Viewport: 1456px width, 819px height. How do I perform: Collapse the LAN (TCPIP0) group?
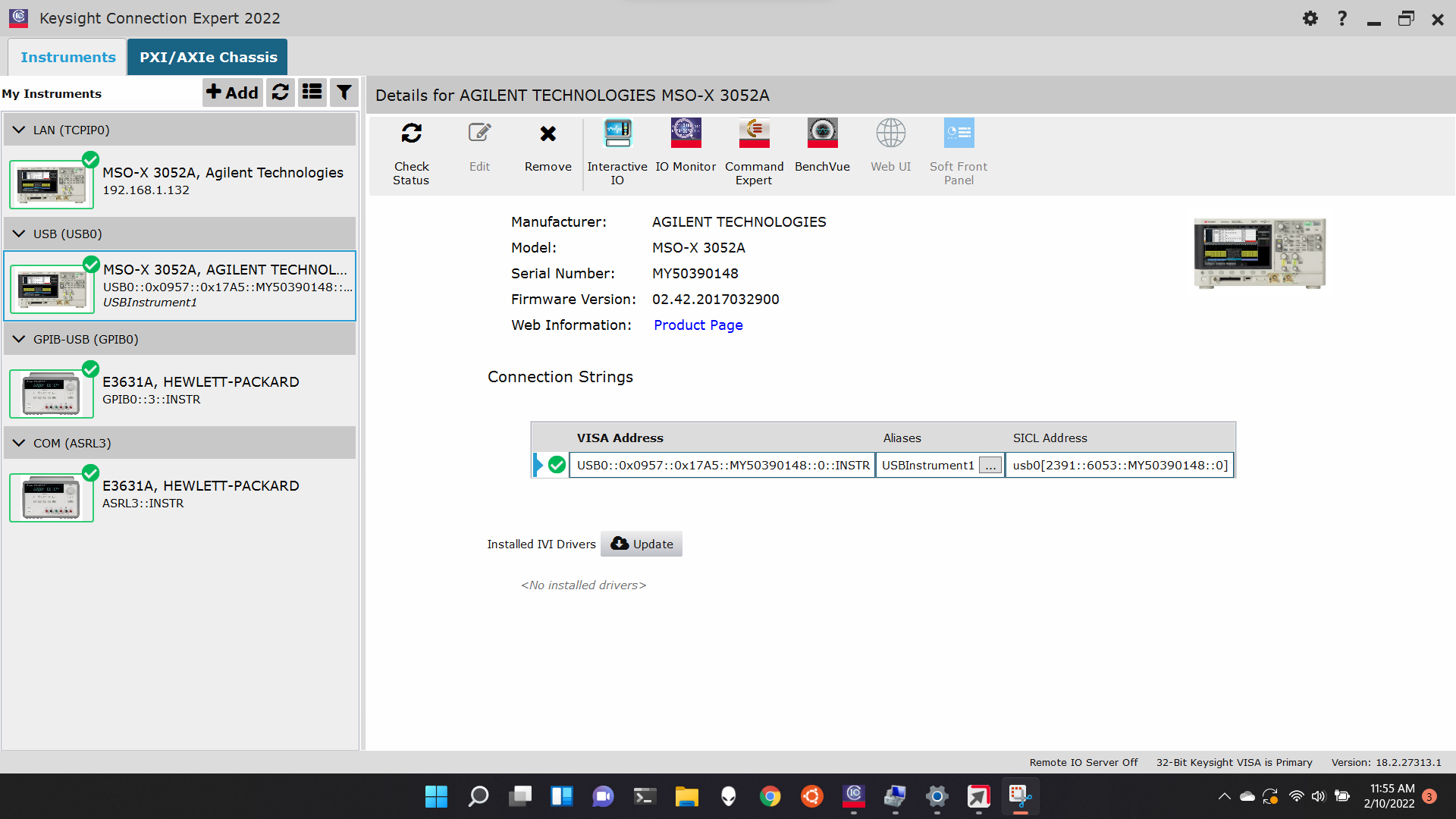tap(19, 130)
